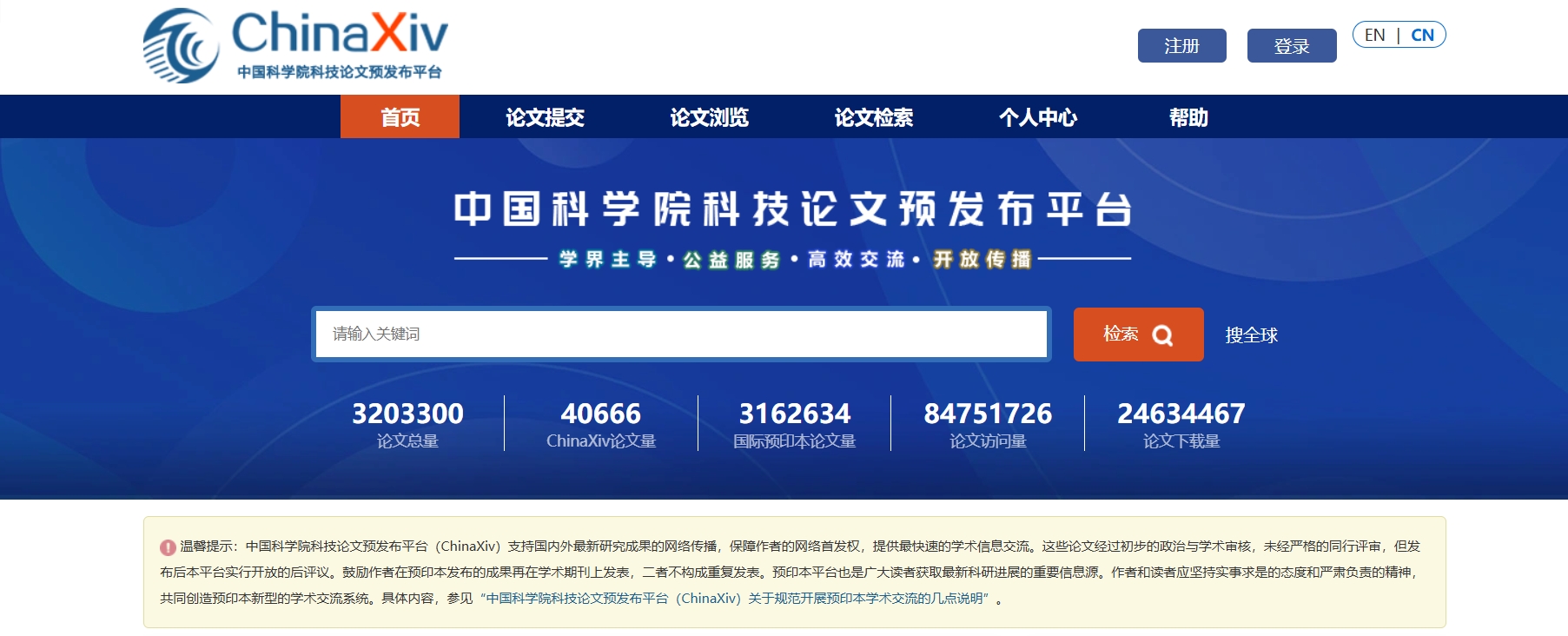Image resolution: width=1568 pixels, height=636 pixels.
Task: Click the banner title 中国科学院科技论文预发布平台
Action: click(x=792, y=209)
